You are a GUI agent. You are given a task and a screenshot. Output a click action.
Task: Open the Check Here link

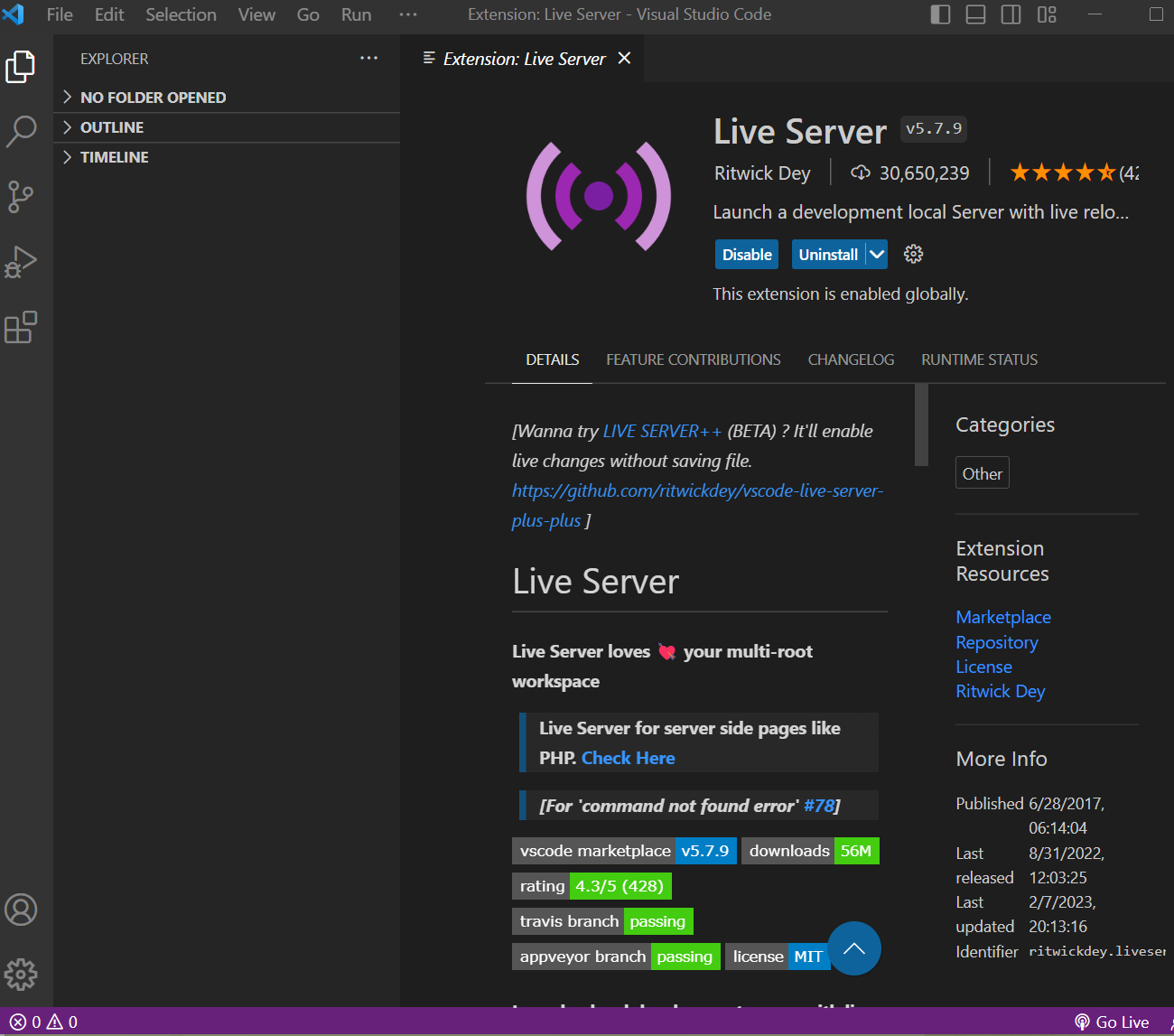click(x=629, y=758)
